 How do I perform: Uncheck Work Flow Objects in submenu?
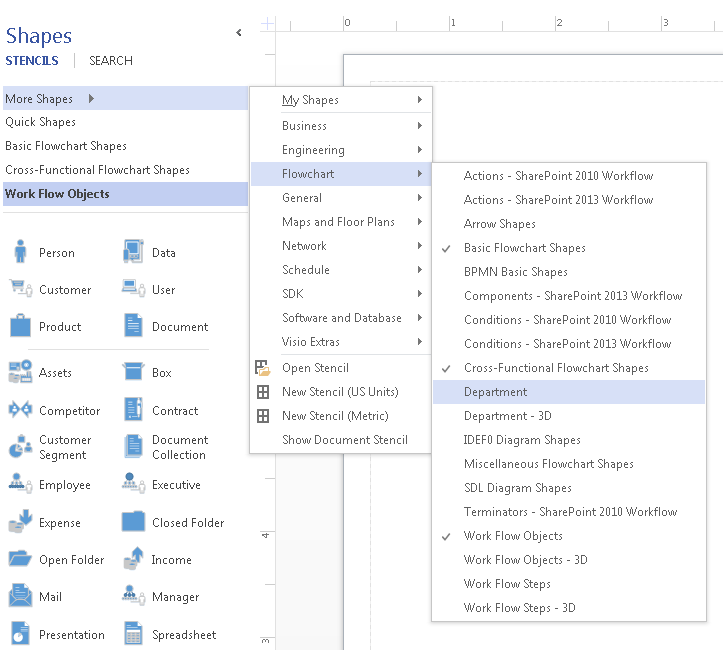[512, 536]
